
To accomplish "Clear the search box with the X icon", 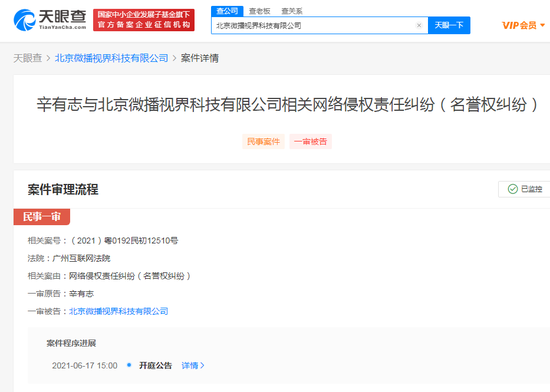I will tap(419, 25).
